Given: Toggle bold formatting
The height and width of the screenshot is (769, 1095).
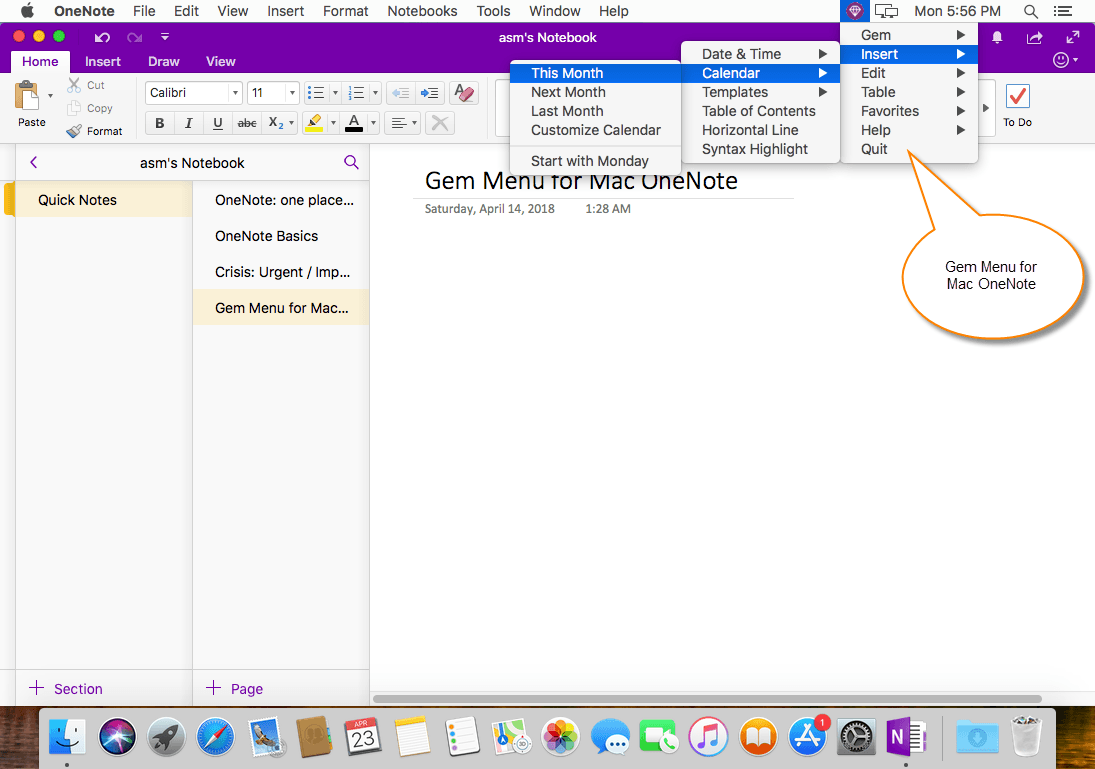Looking at the screenshot, I should click(x=159, y=124).
